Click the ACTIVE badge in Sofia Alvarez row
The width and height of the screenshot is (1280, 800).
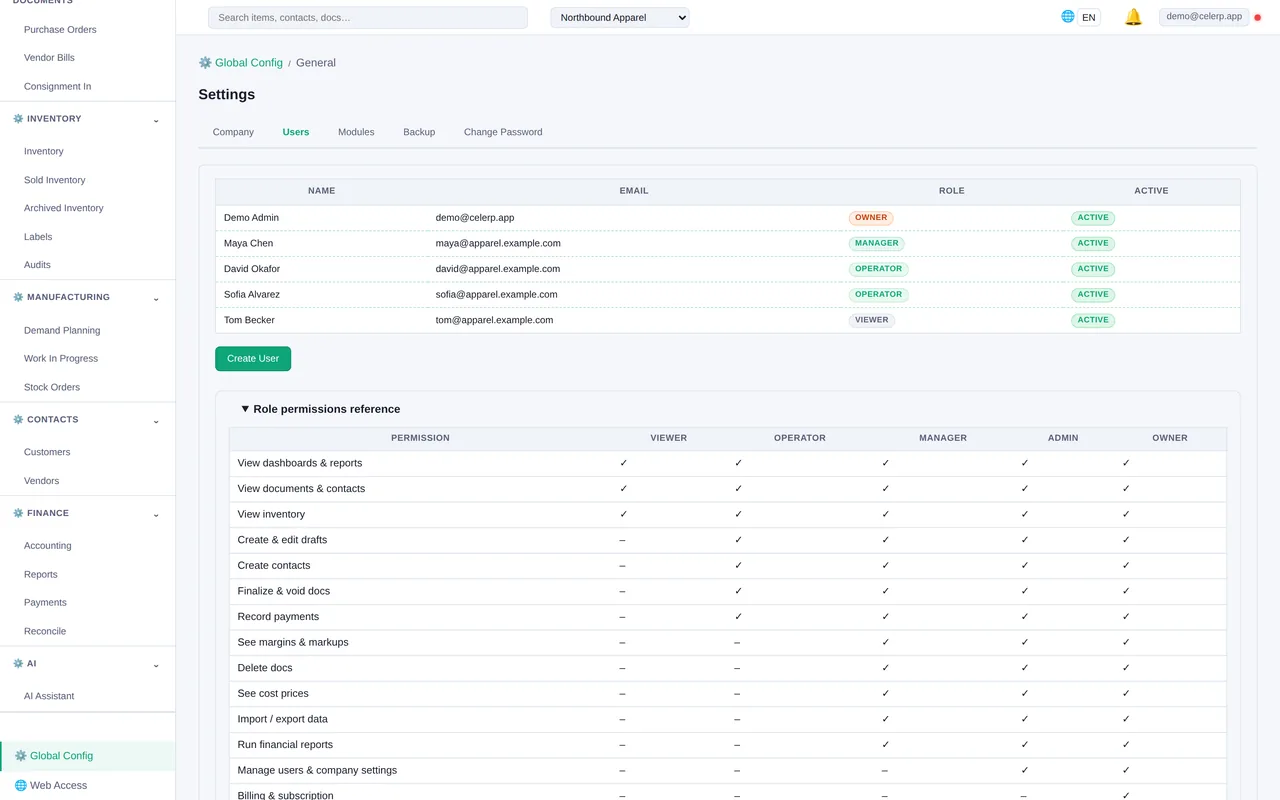(x=1093, y=295)
